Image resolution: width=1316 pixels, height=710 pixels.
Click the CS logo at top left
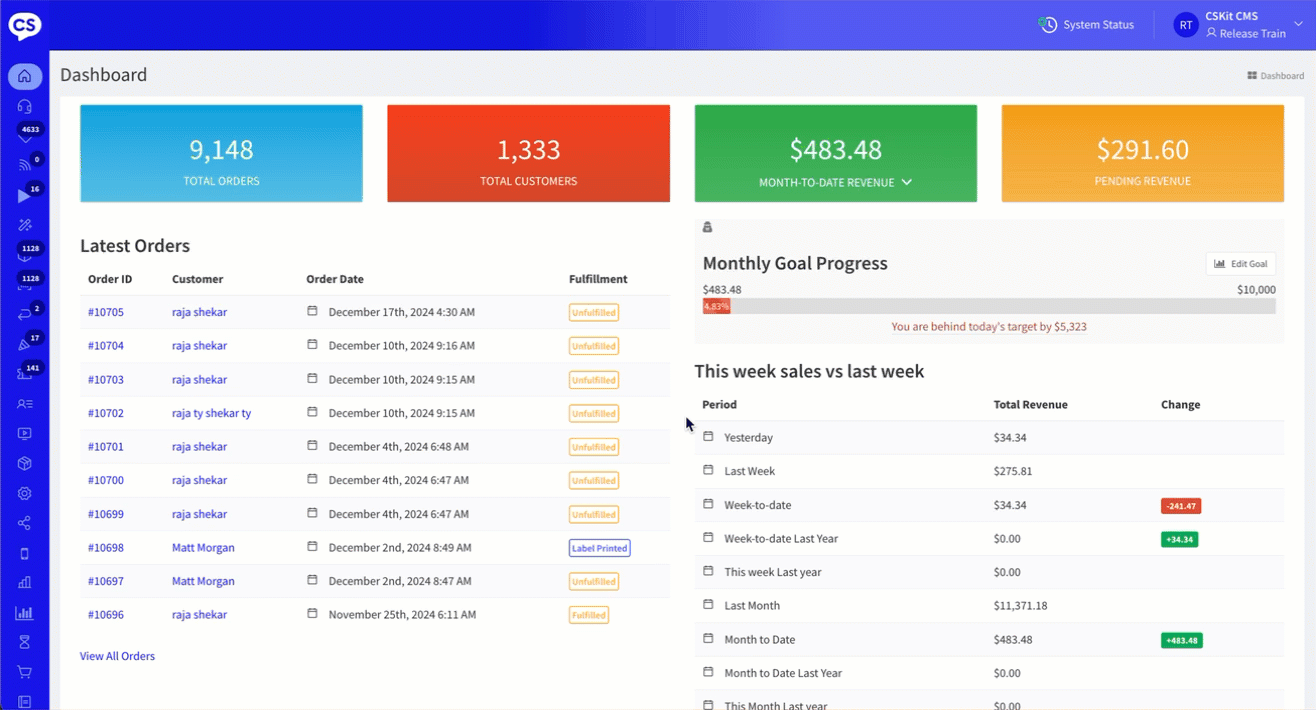point(25,25)
